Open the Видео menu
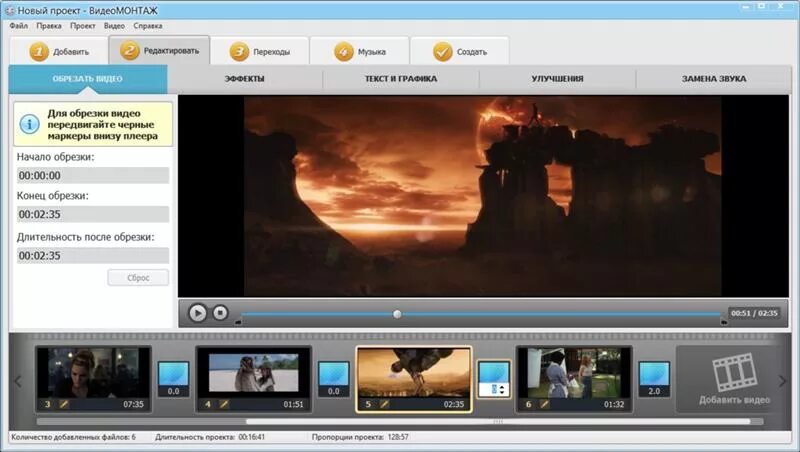This screenshot has width=800, height=452. click(x=114, y=26)
